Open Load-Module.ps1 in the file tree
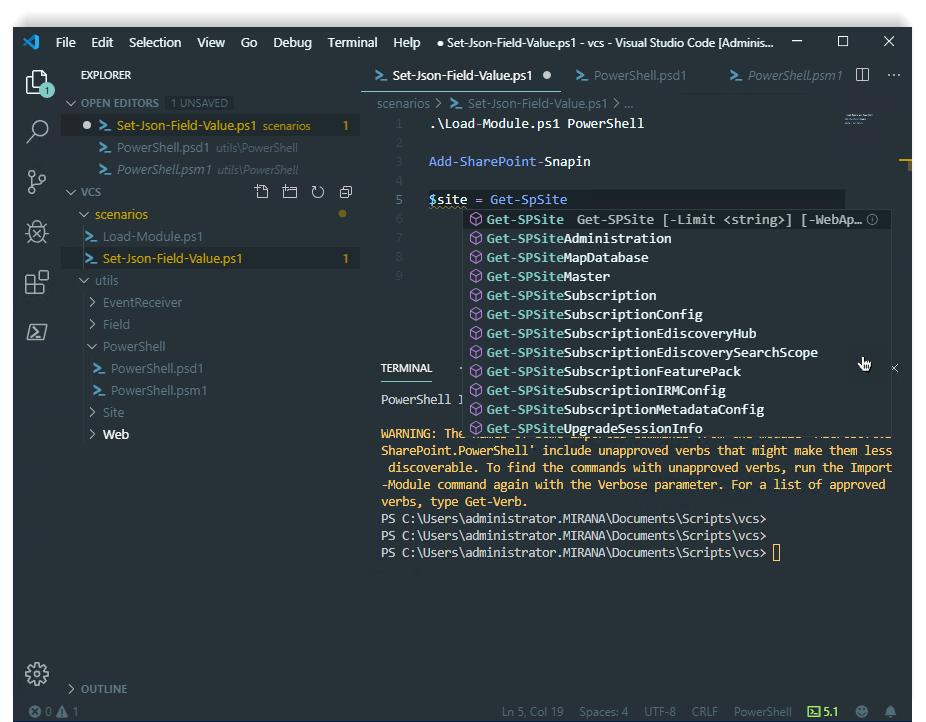This screenshot has height=722, width=926. [x=152, y=237]
